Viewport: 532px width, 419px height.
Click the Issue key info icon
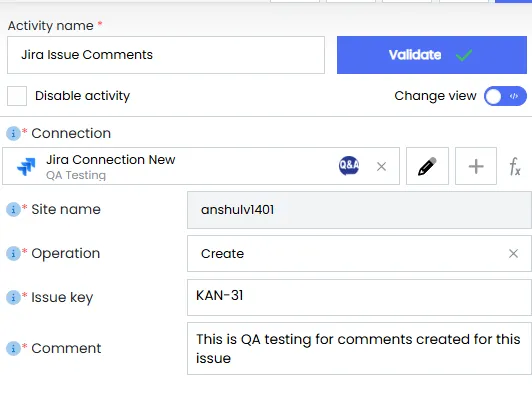(14, 298)
